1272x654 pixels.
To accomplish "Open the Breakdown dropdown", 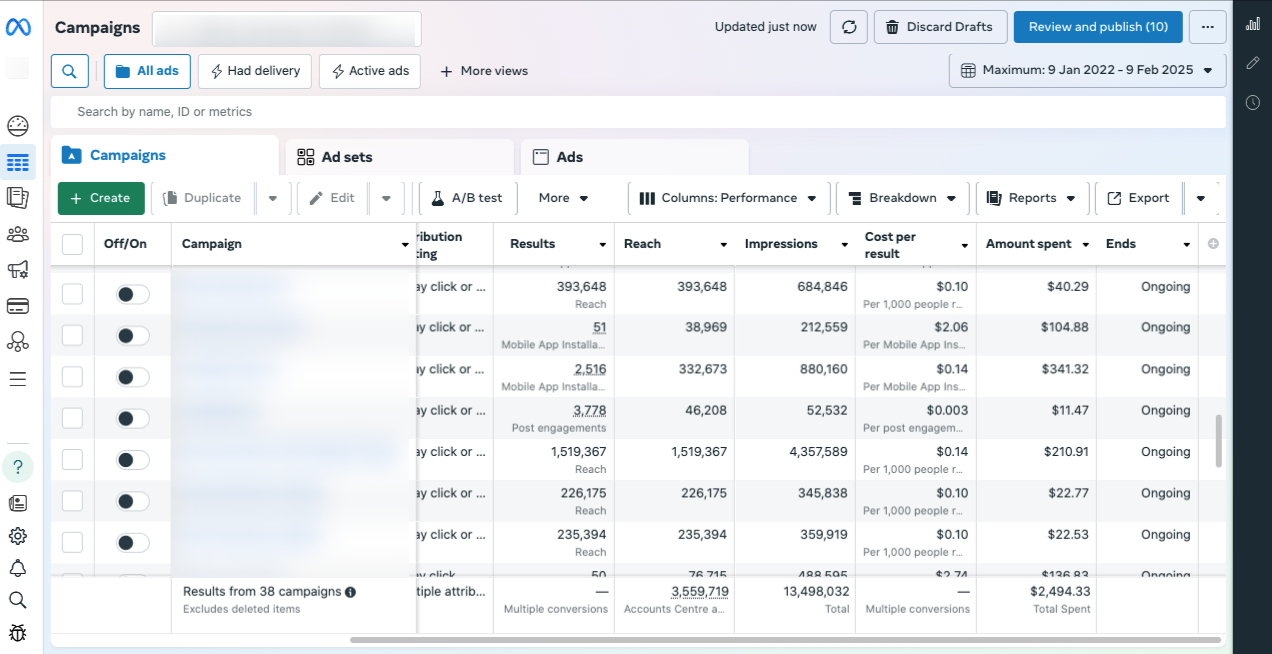I will pyautogui.click(x=902, y=198).
